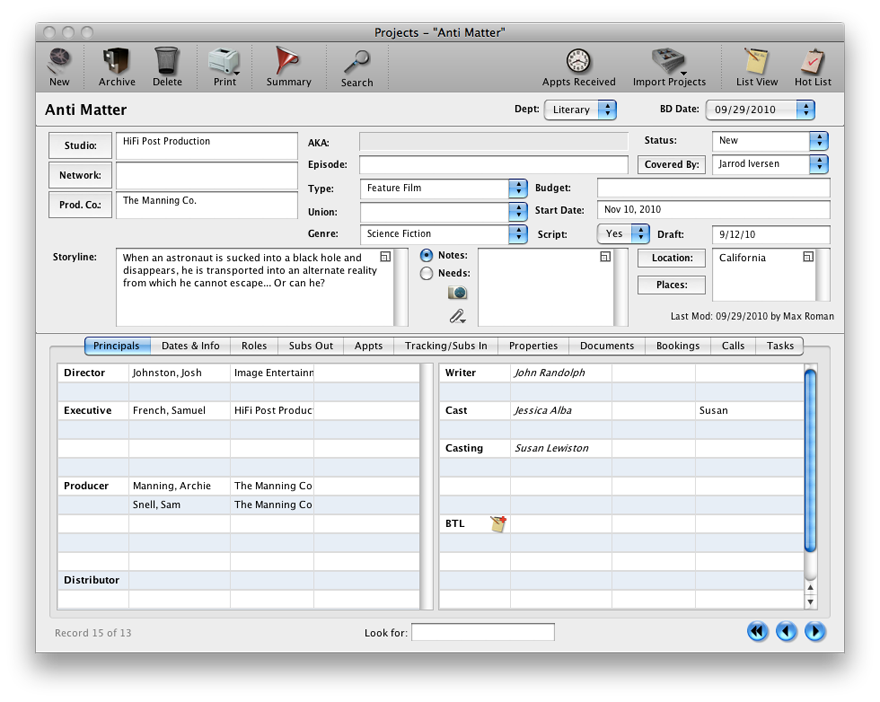Go to previous record arrow
This screenshot has width=880, height=702.
tap(786, 632)
